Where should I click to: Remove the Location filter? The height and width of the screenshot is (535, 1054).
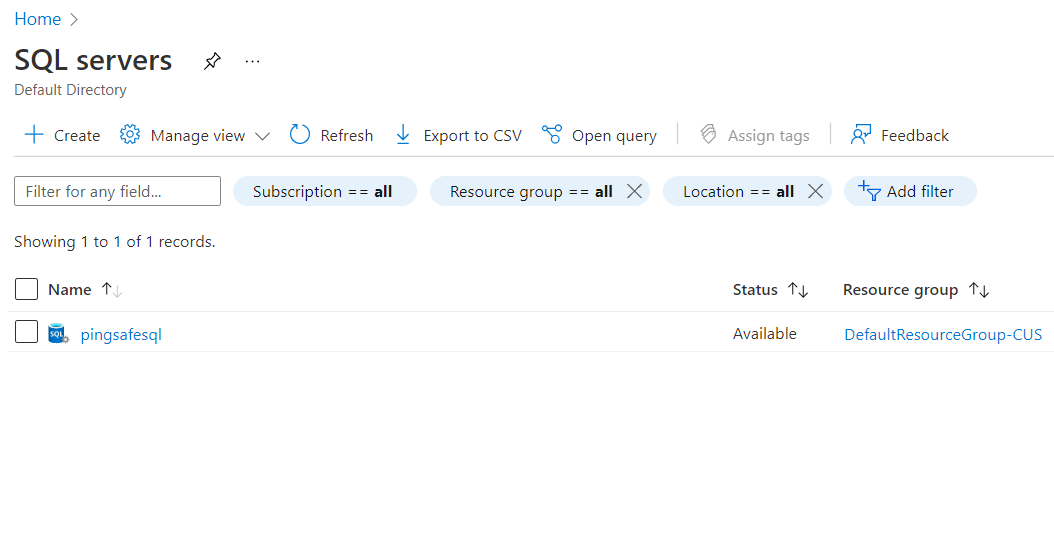(x=815, y=191)
